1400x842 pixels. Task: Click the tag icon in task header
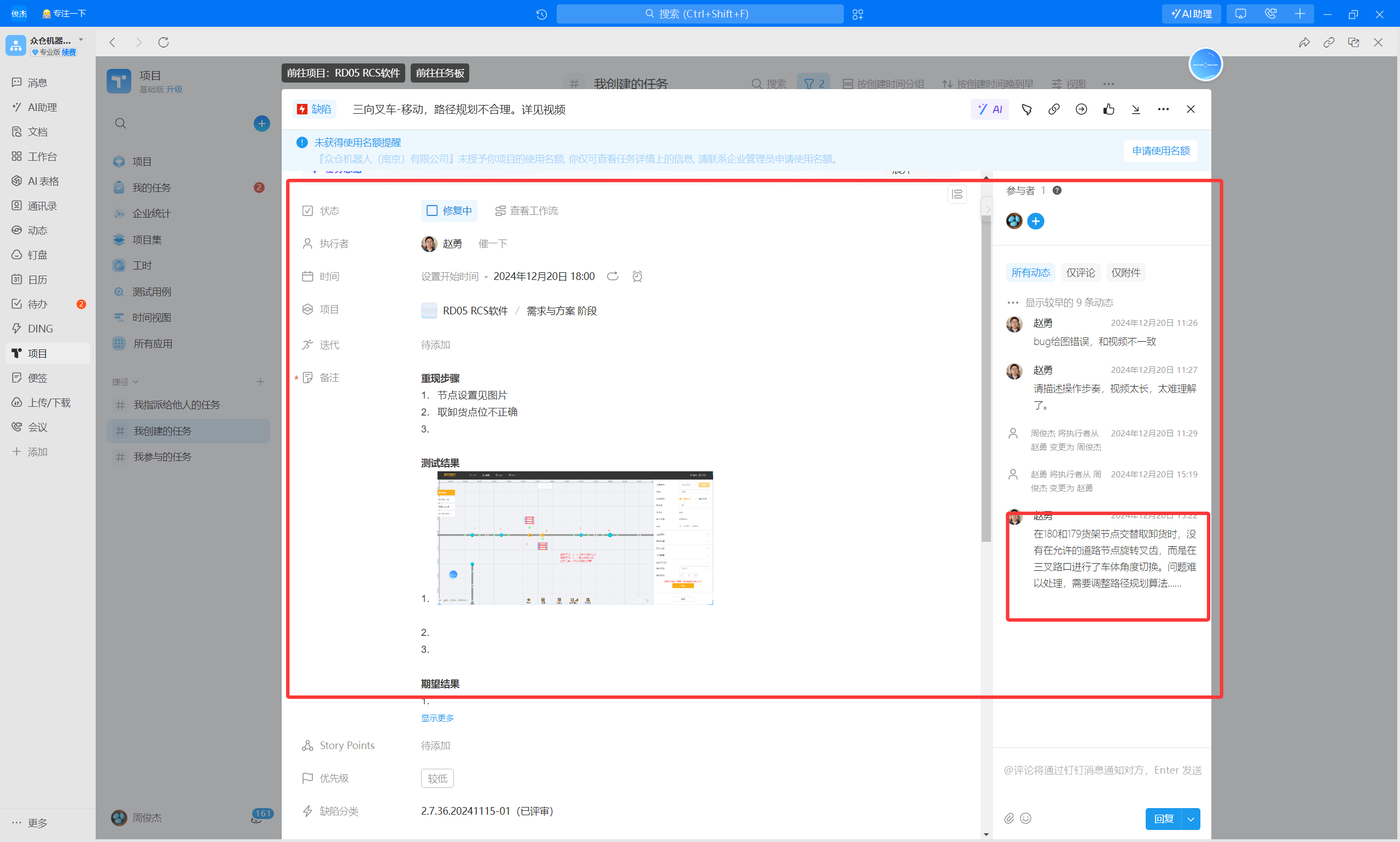pos(1026,109)
